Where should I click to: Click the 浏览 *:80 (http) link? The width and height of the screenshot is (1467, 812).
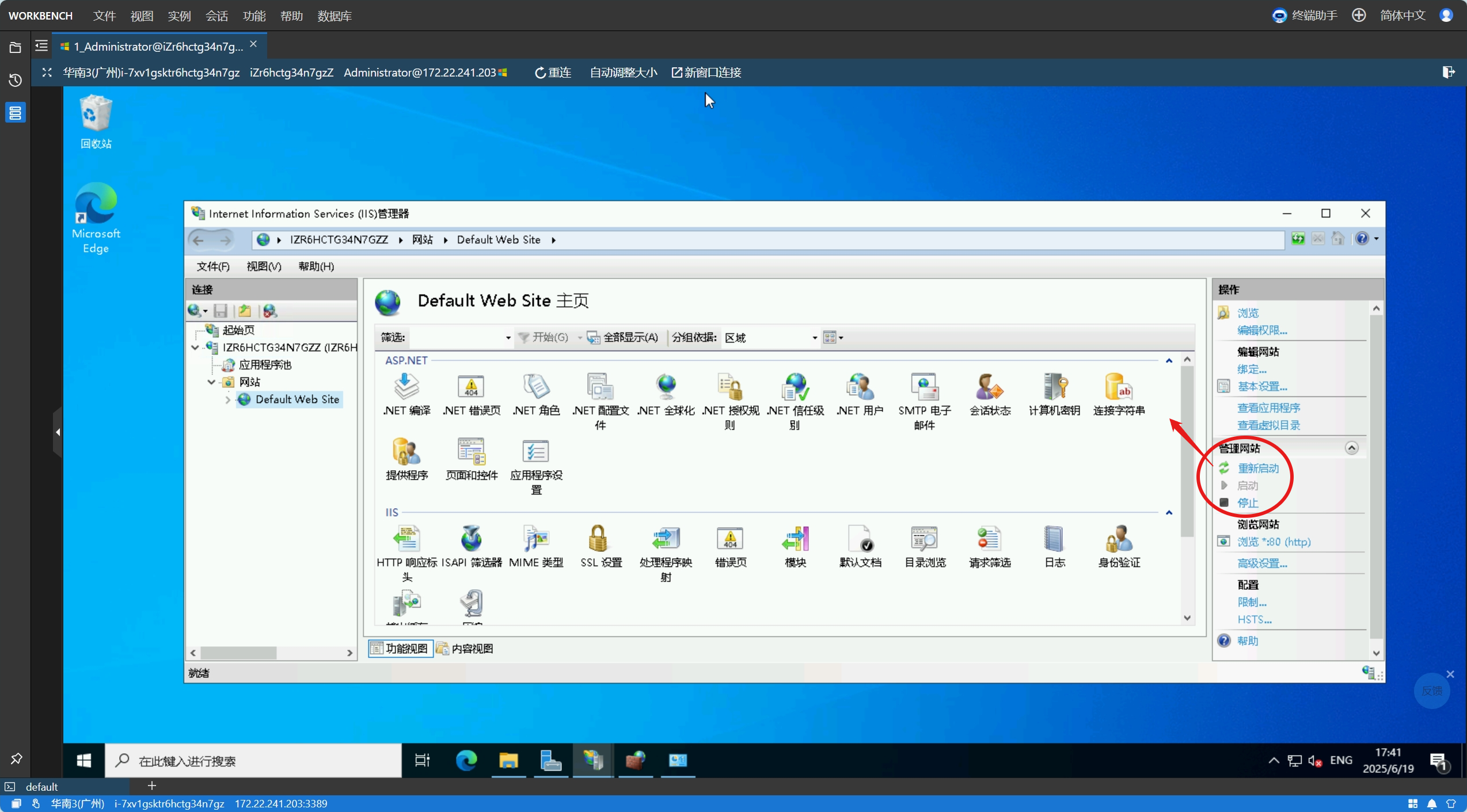click(x=1274, y=542)
